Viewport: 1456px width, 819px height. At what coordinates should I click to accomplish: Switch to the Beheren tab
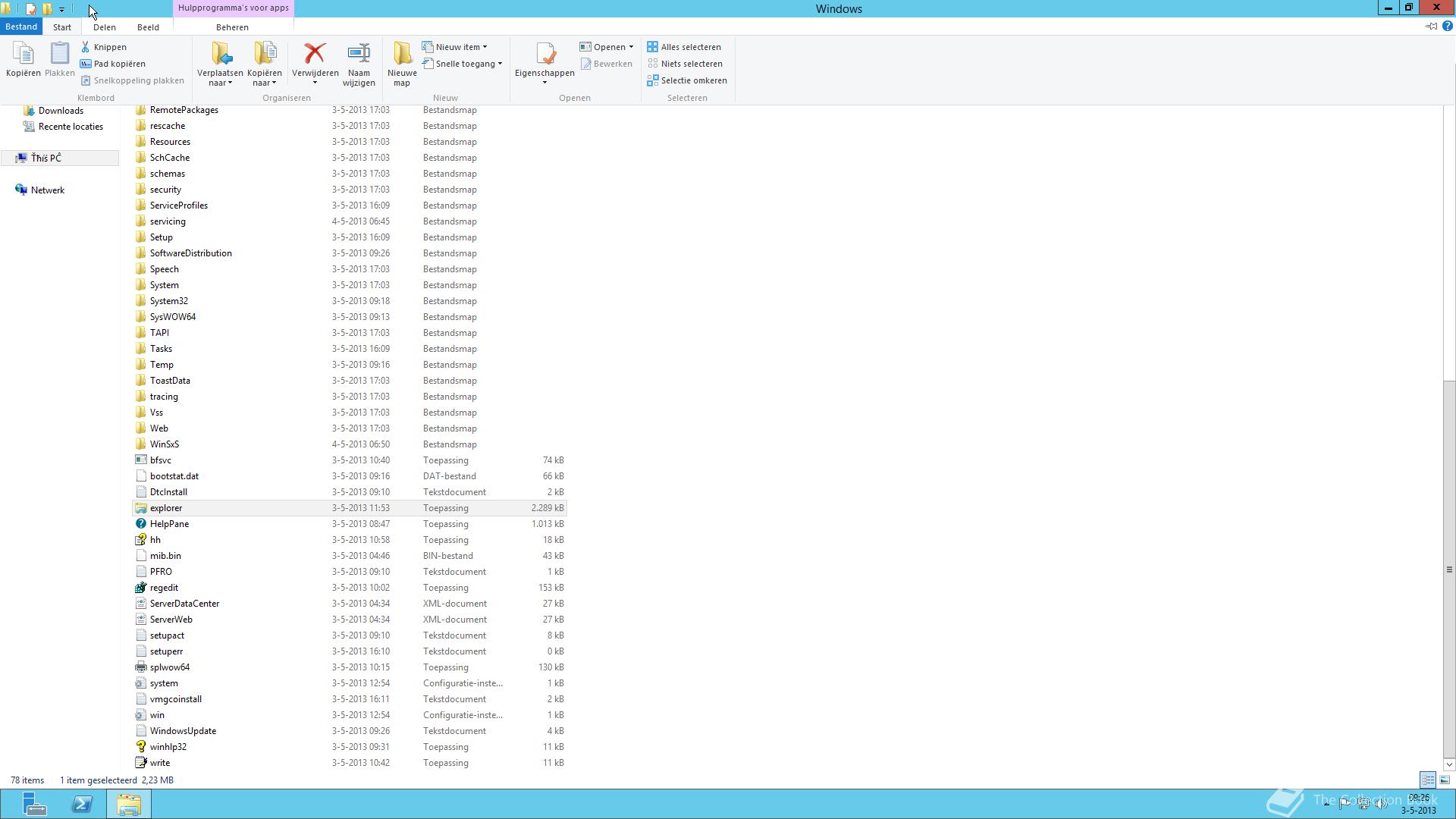232,27
